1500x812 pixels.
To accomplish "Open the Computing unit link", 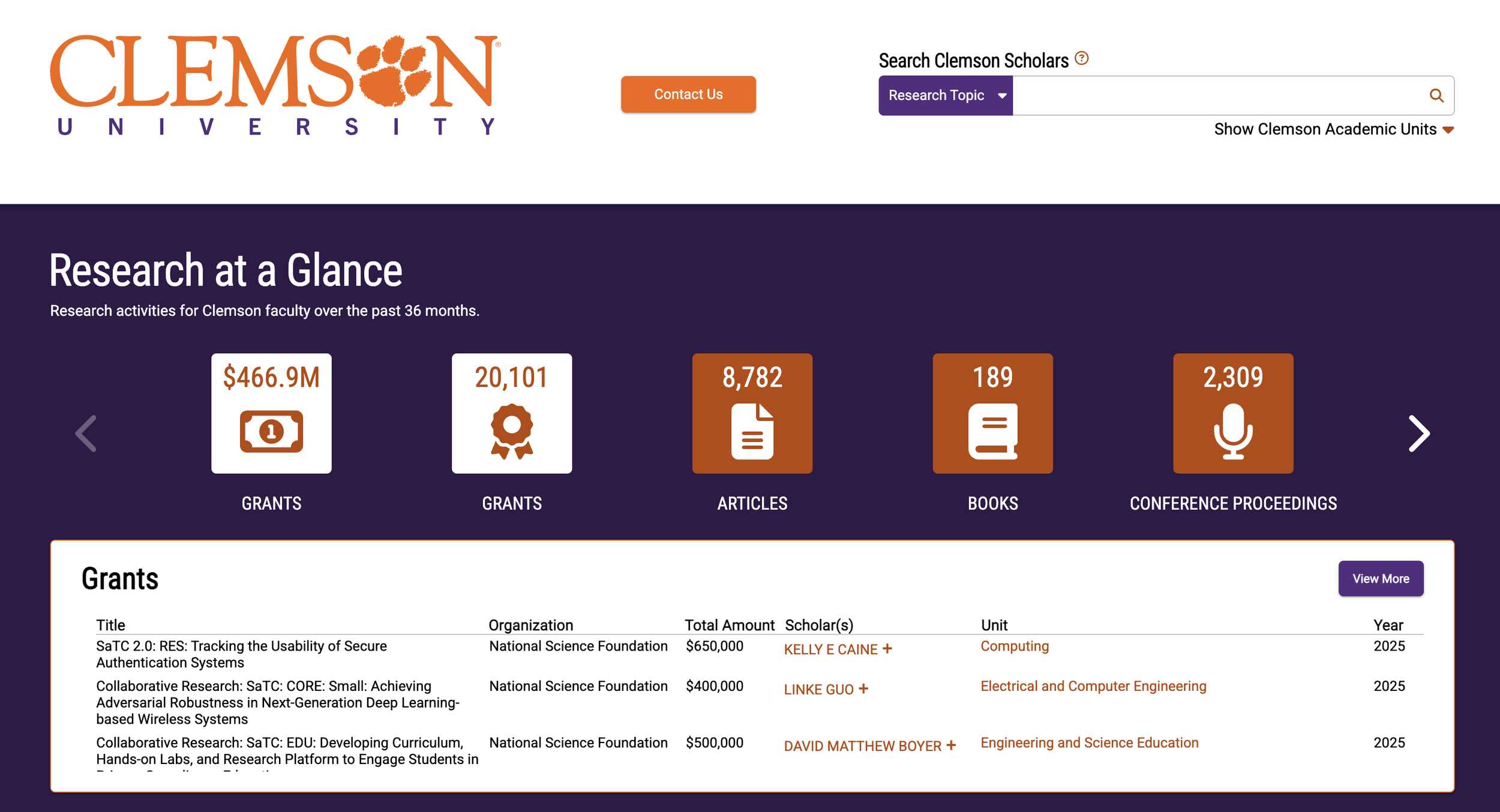I will (x=1014, y=646).
